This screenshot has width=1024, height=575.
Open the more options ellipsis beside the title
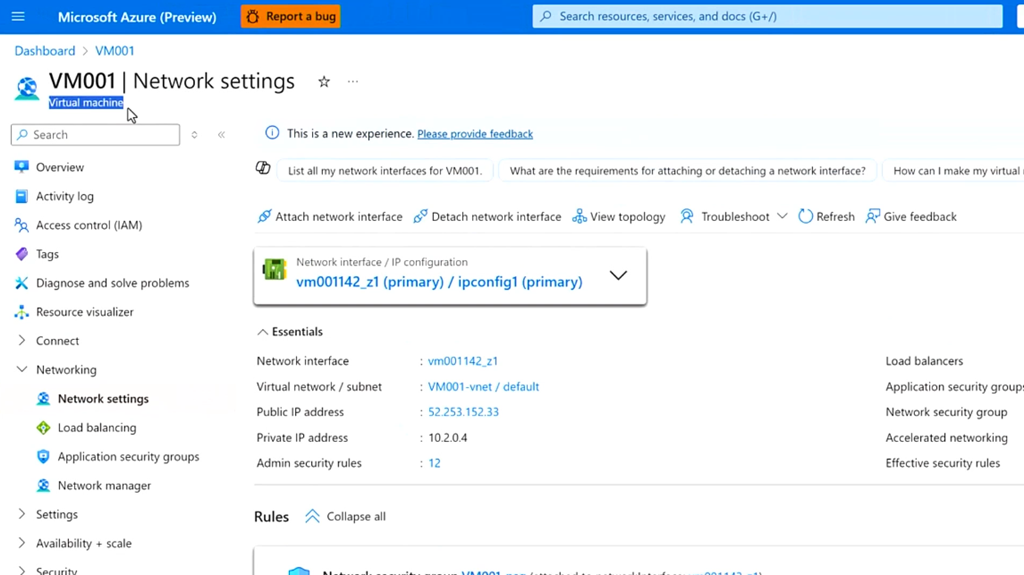pos(353,82)
